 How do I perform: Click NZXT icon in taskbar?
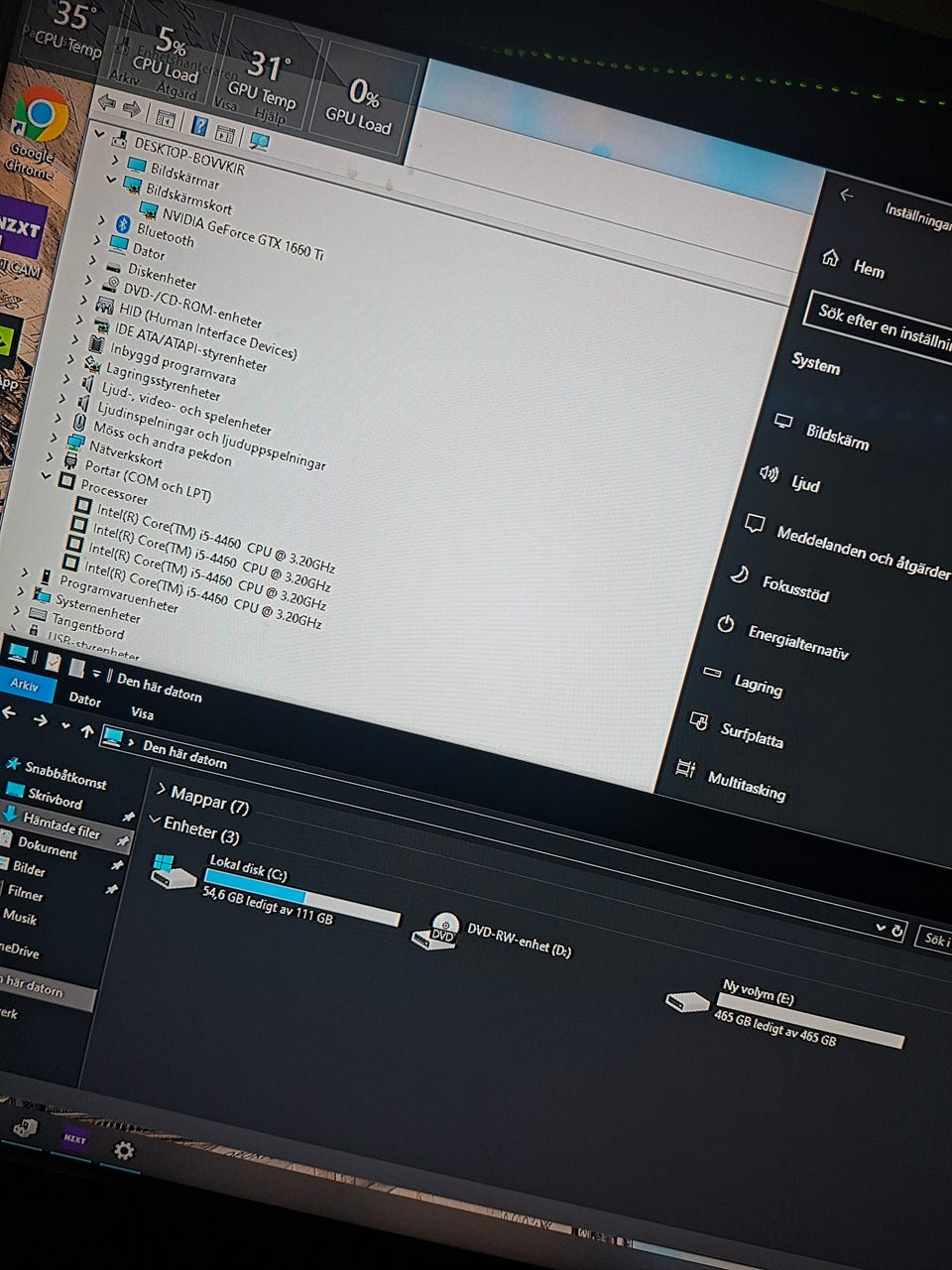[74, 1138]
